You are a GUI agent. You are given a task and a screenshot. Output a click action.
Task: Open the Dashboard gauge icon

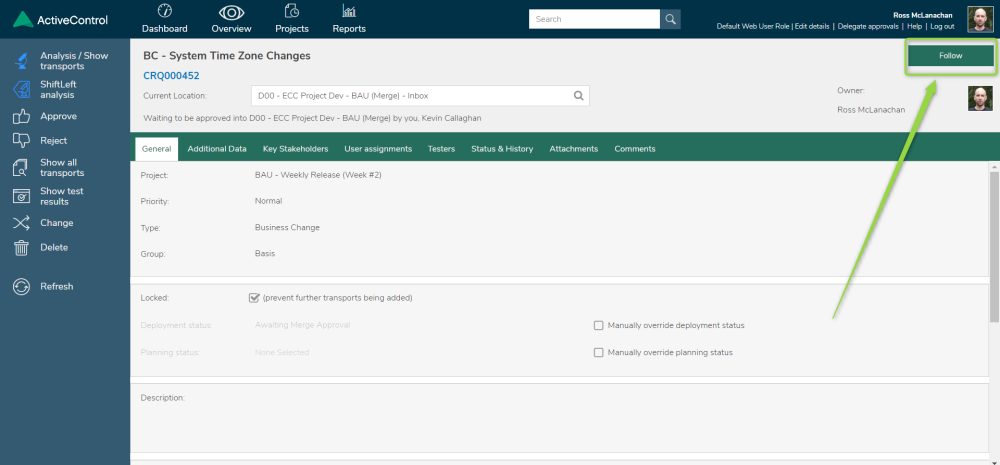pos(165,11)
